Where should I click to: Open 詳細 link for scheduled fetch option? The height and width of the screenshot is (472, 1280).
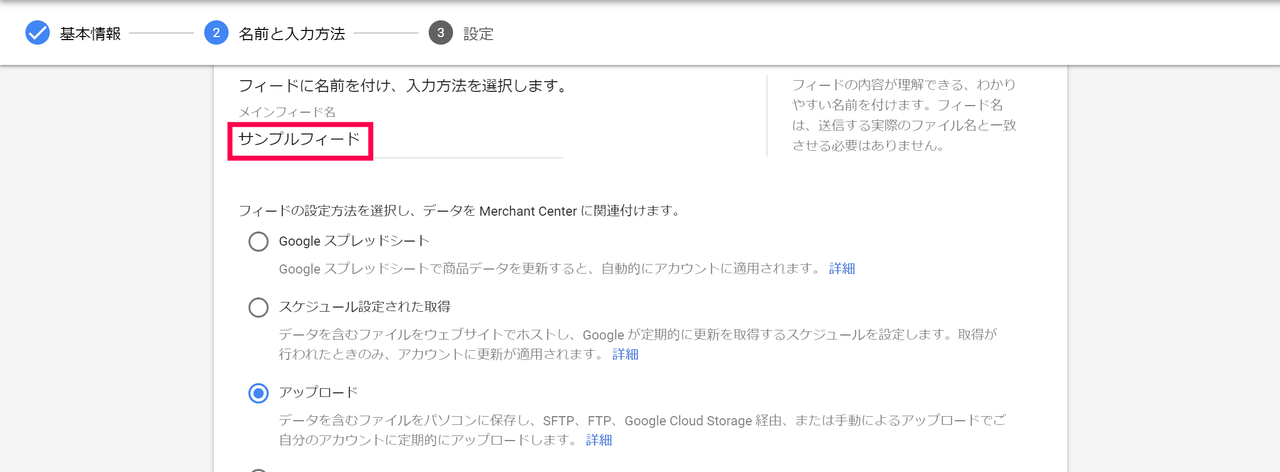pyautogui.click(x=625, y=354)
